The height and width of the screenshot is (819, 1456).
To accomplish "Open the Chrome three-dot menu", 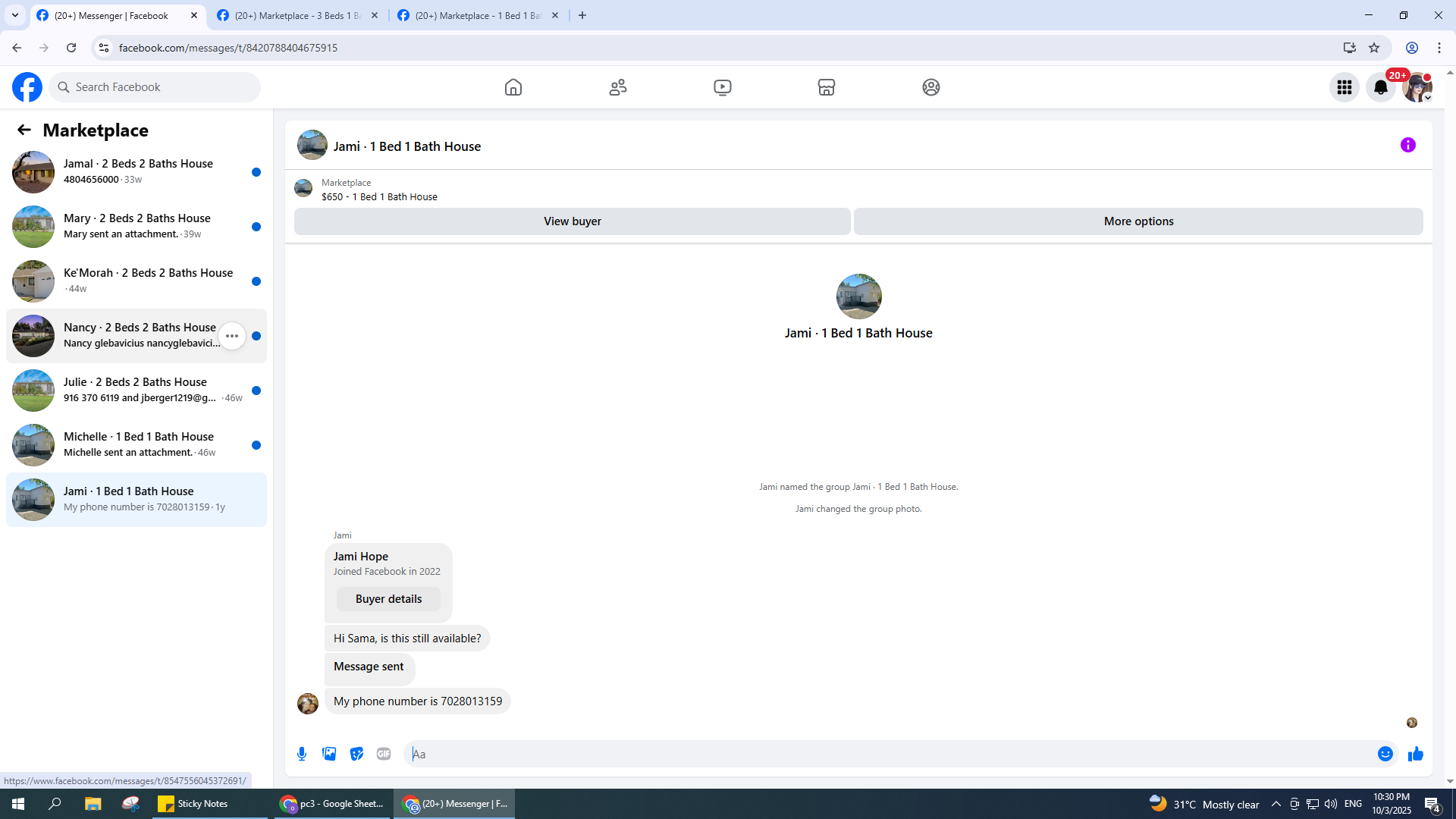I will coord(1439,48).
